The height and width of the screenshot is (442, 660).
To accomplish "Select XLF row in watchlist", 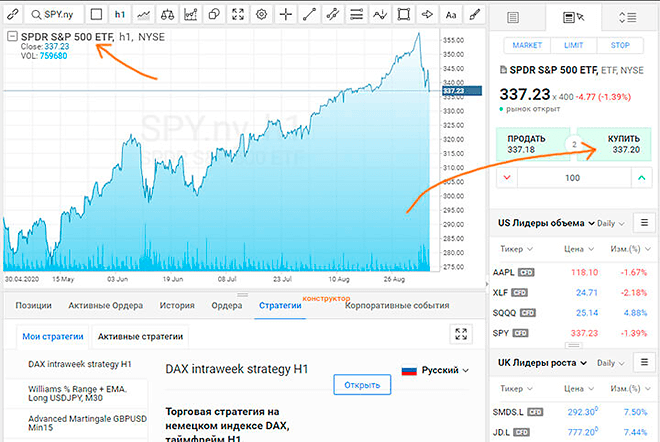I will click(573, 293).
